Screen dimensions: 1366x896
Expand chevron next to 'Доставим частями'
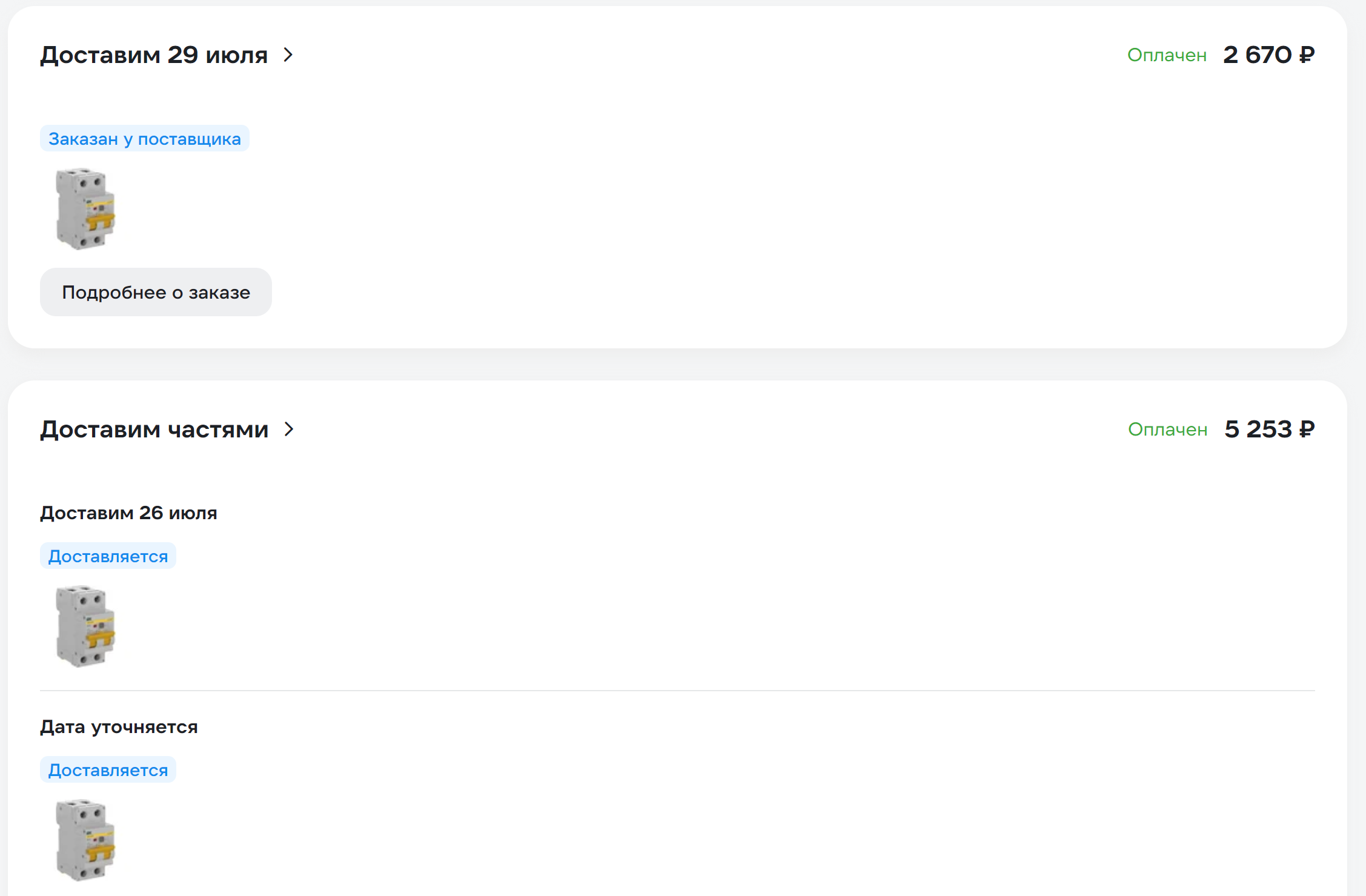click(x=289, y=430)
